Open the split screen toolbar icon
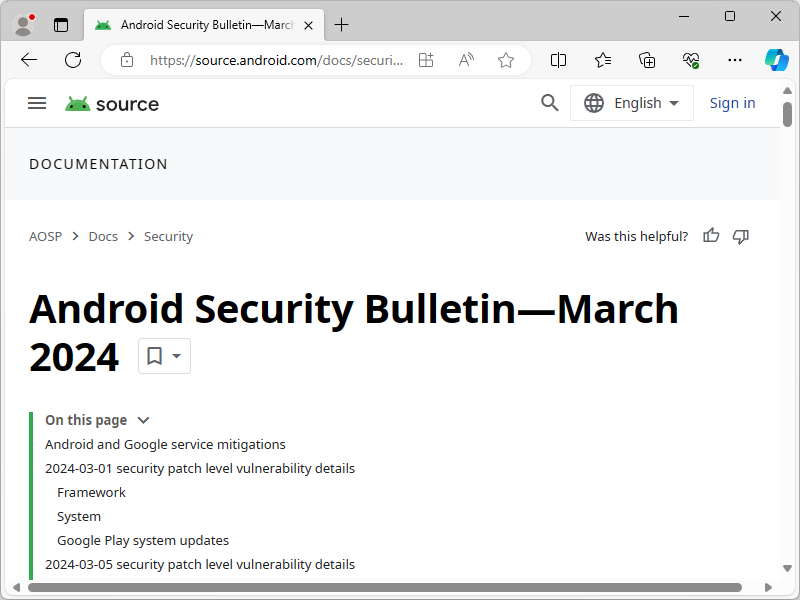800x600 pixels. pyautogui.click(x=559, y=60)
